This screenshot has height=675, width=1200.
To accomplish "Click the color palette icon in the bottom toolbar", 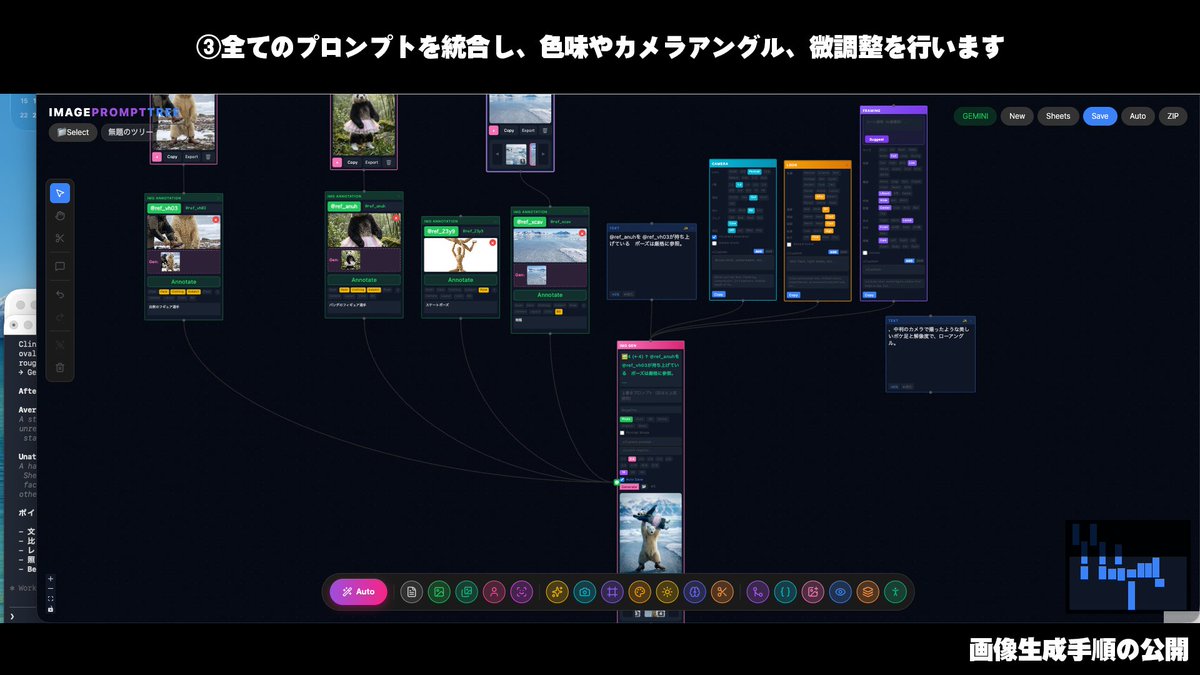I will click(x=640, y=592).
